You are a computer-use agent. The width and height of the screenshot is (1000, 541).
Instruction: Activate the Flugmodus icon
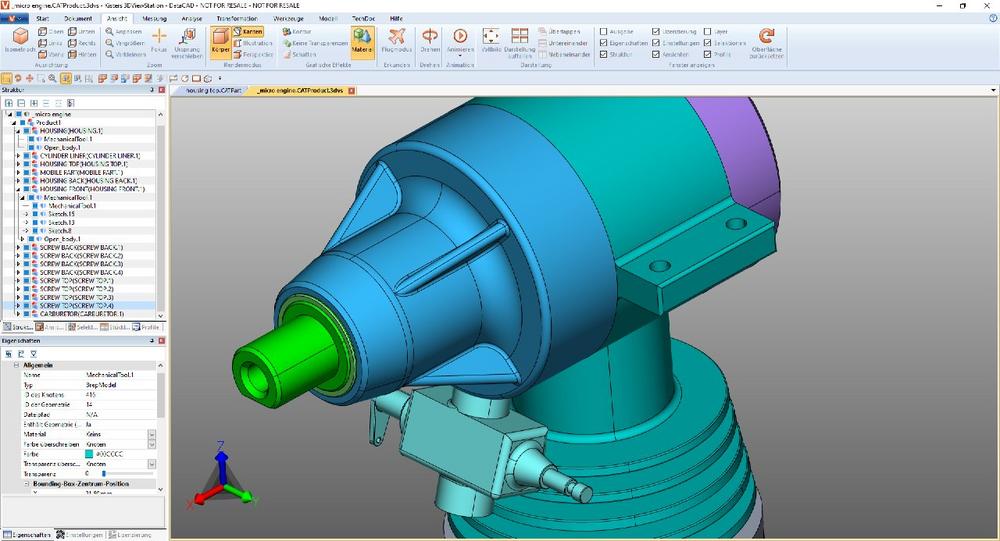click(396, 40)
